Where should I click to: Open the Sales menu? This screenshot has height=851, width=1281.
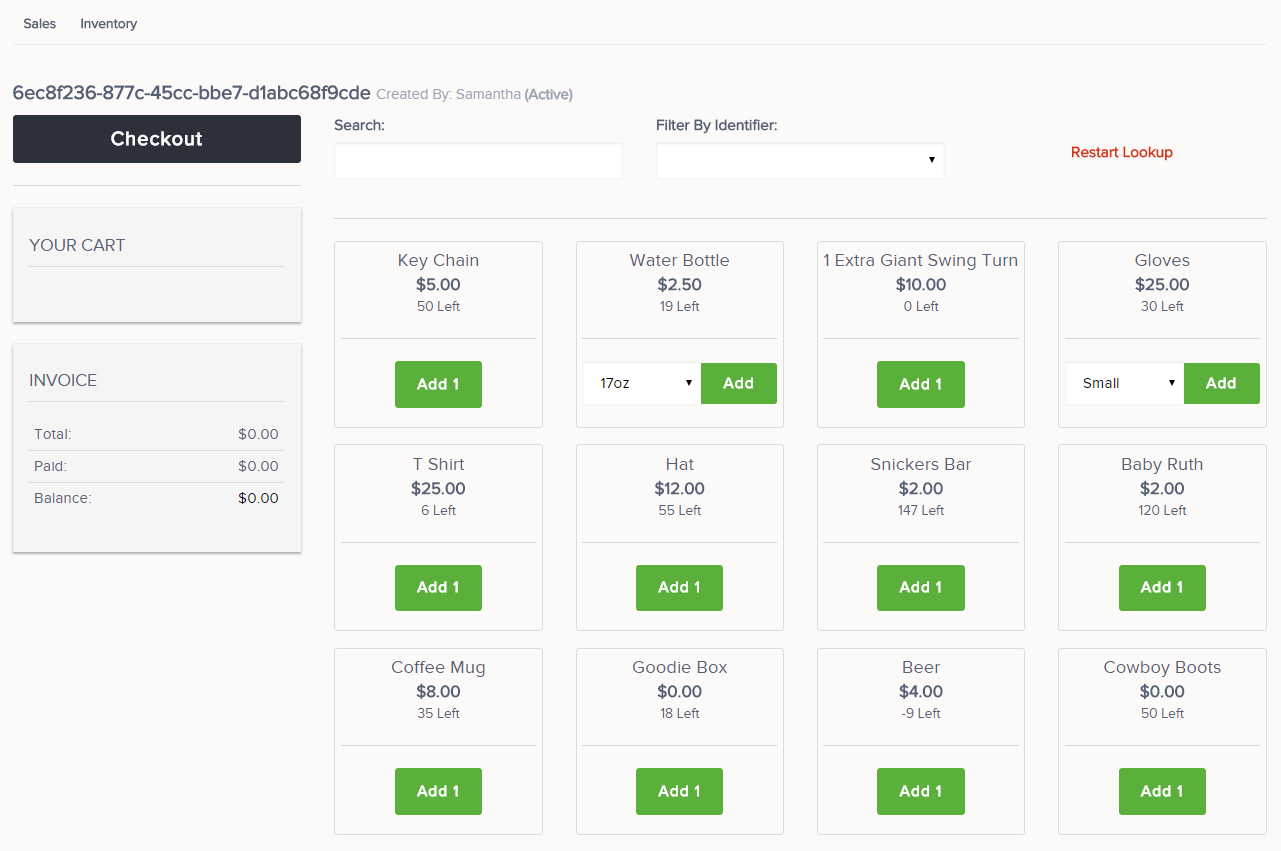[40, 23]
